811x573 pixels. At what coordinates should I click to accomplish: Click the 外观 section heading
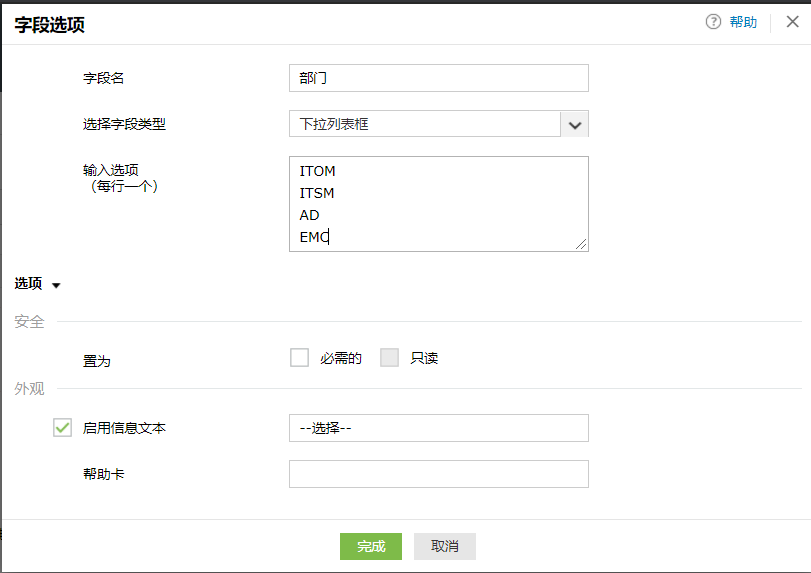29,388
